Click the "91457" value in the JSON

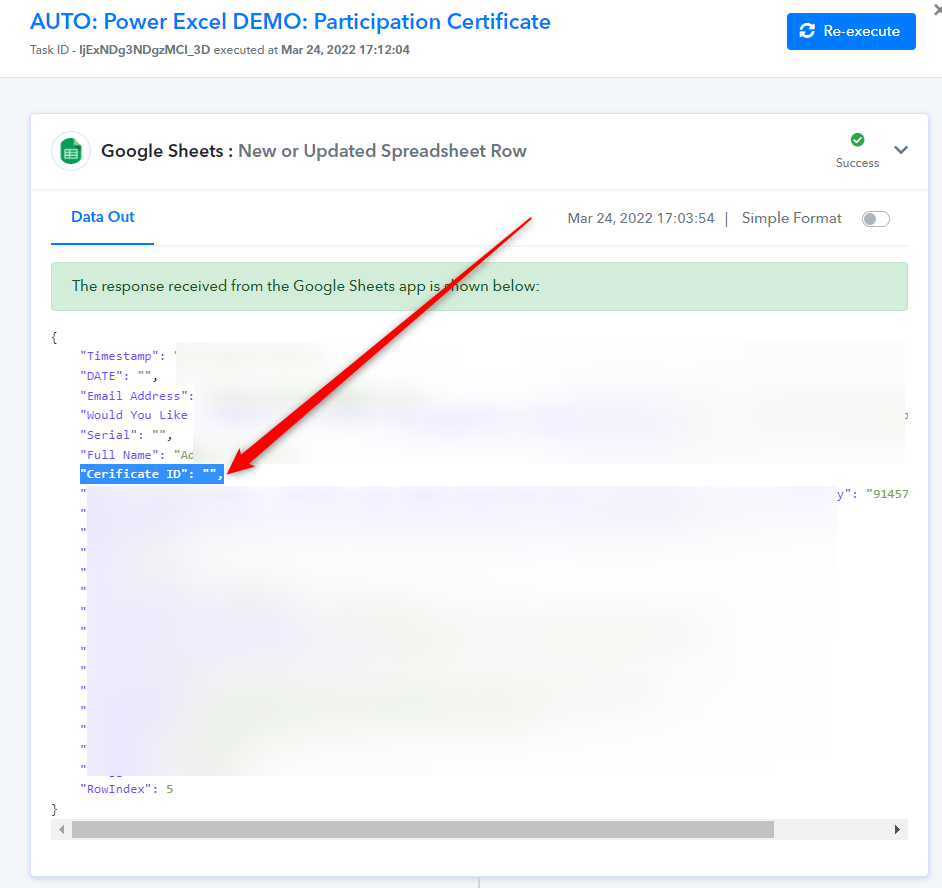(887, 494)
